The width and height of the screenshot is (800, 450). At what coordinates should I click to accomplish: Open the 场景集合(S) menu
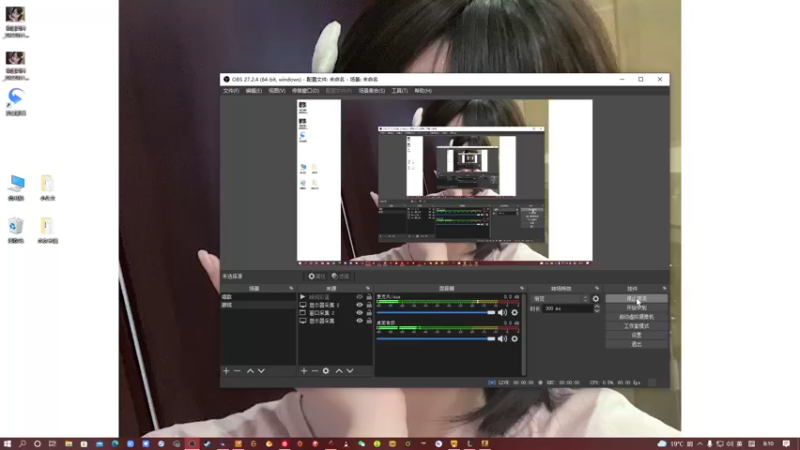(x=371, y=91)
